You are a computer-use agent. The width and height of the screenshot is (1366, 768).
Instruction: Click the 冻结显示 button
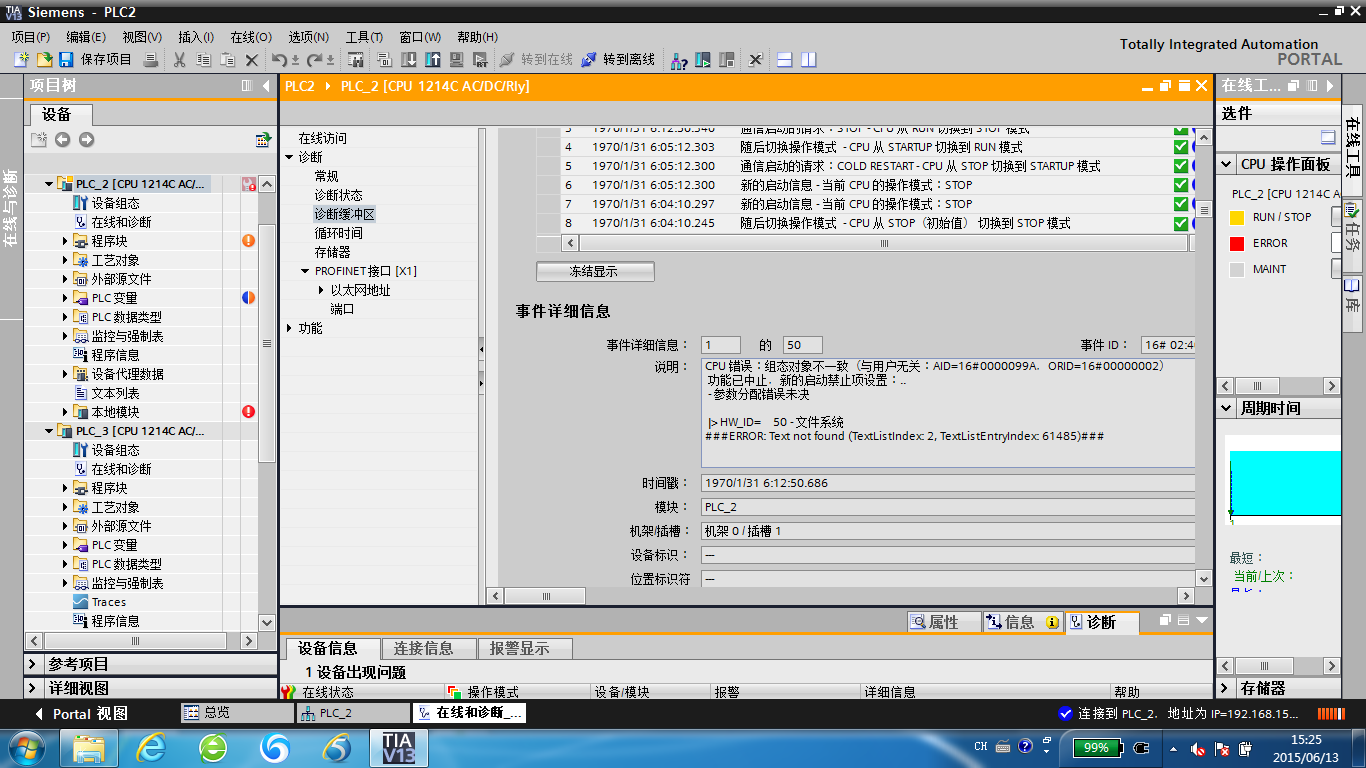(x=595, y=271)
